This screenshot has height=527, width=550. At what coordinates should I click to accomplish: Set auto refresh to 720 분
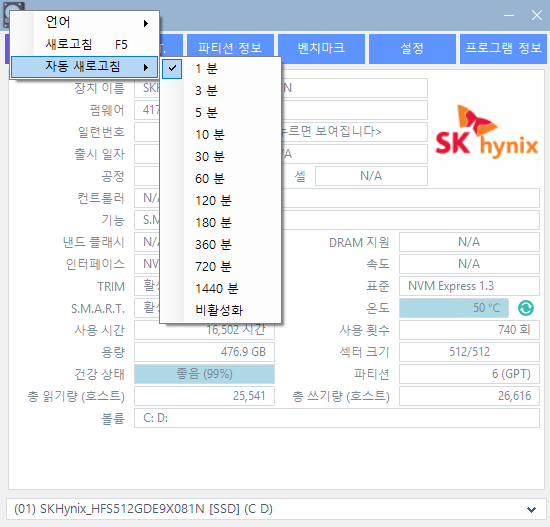(220, 267)
